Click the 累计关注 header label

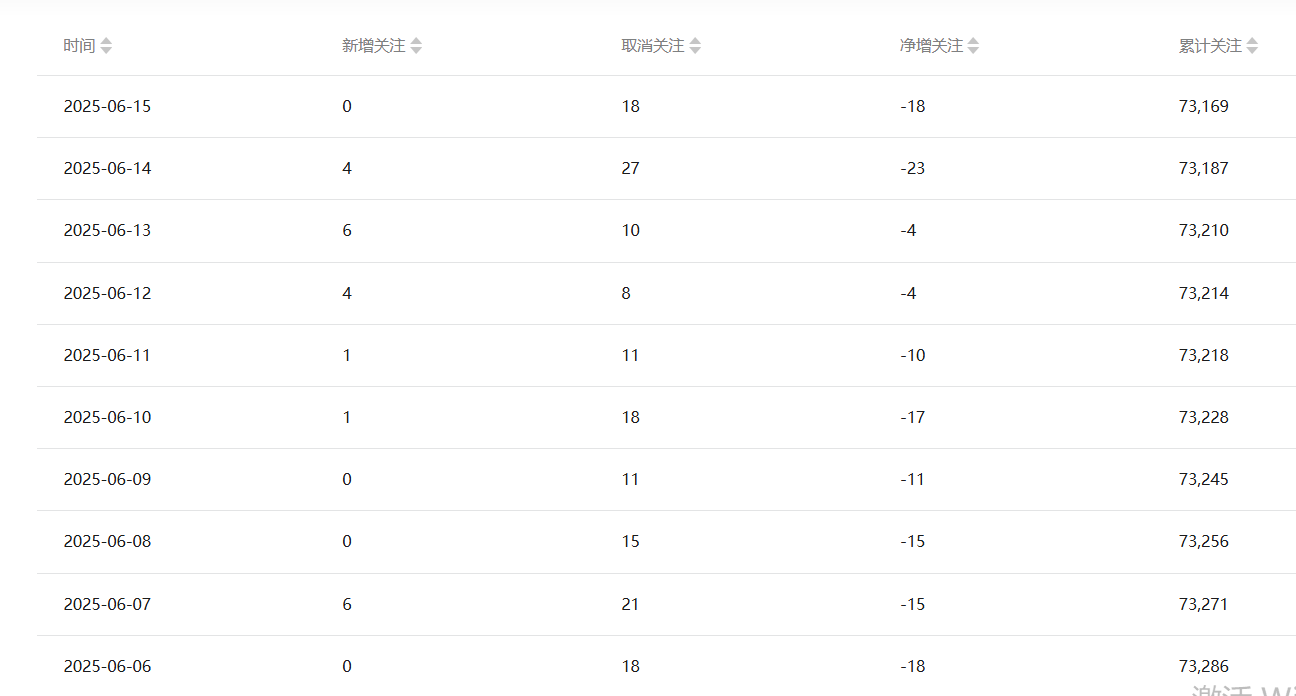tap(1209, 46)
